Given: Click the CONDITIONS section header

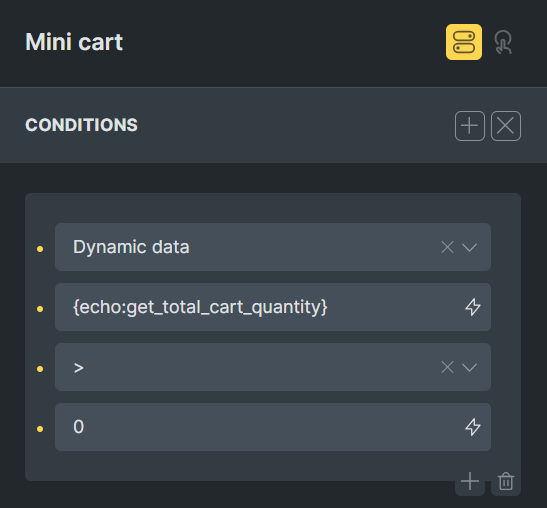Looking at the screenshot, I should [81, 125].
